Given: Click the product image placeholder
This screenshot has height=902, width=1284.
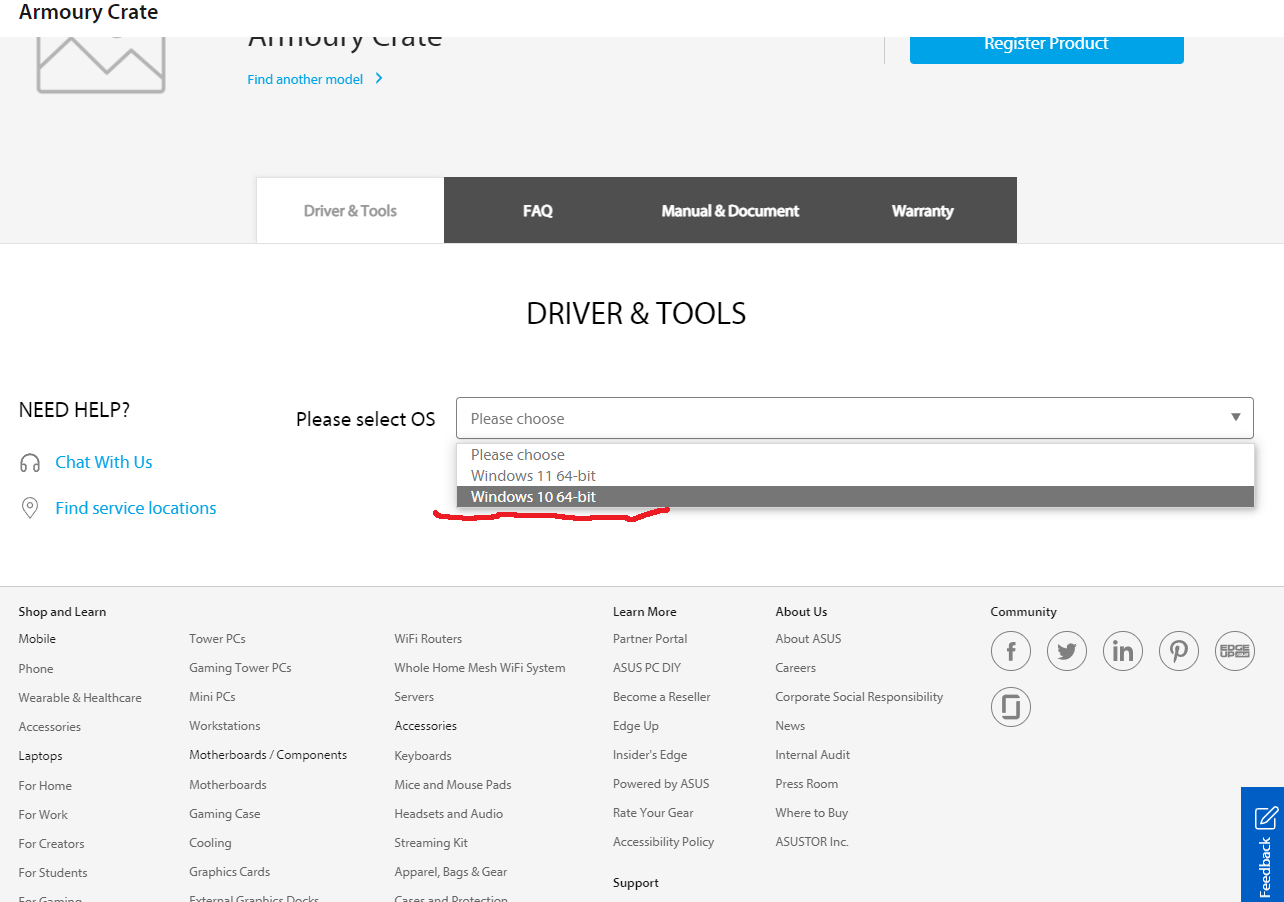Looking at the screenshot, I should tap(101, 65).
